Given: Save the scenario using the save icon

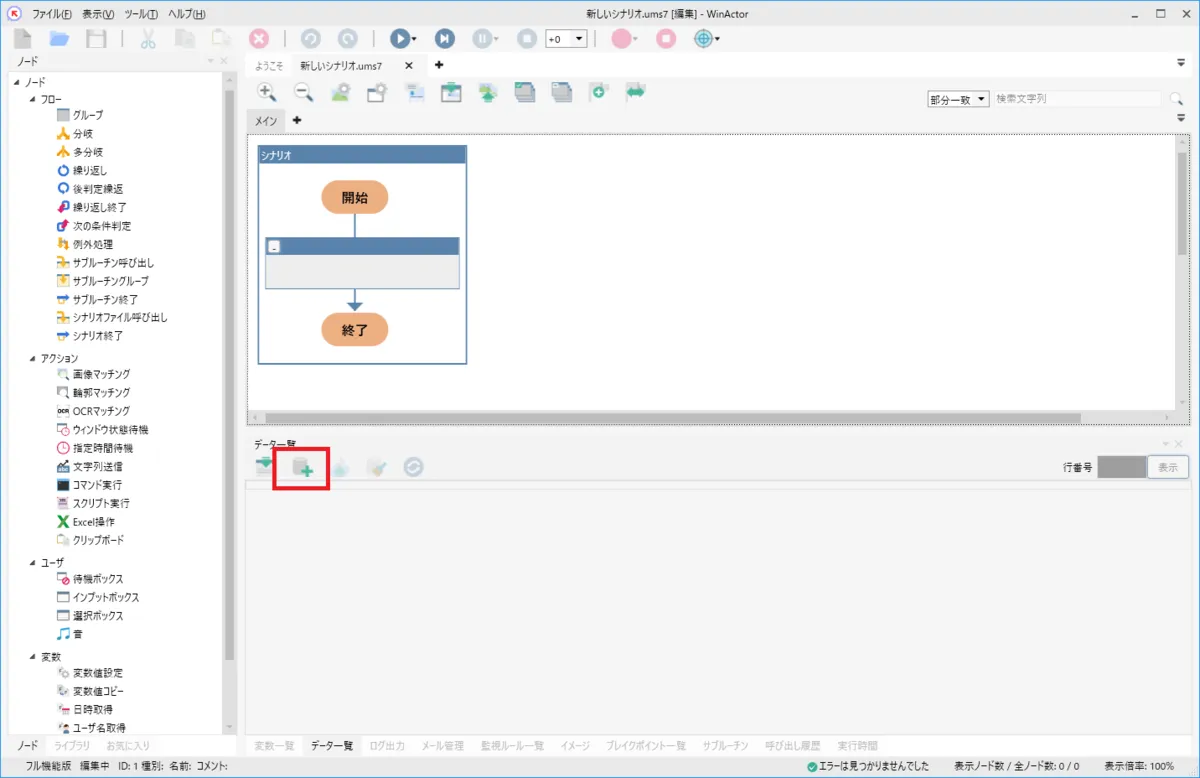Looking at the screenshot, I should click(x=94, y=38).
